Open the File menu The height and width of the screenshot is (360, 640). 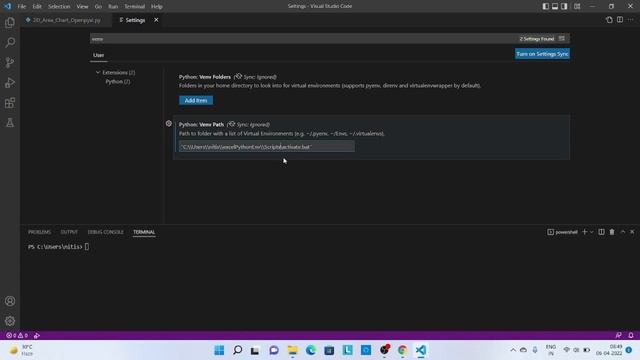tap(22, 7)
